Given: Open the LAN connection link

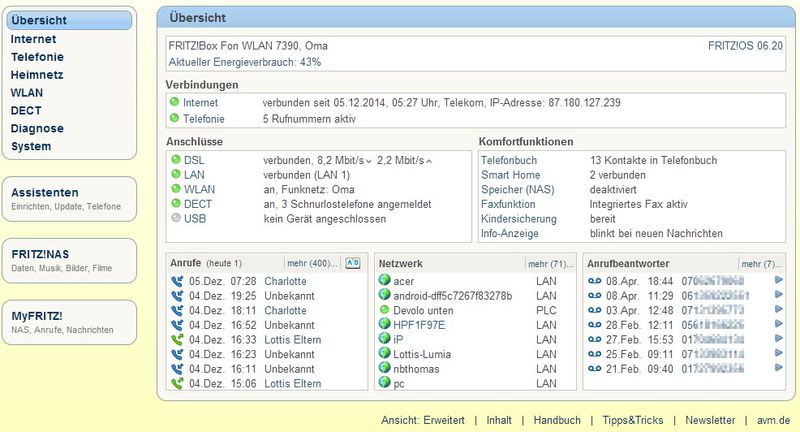Looking at the screenshot, I should click(x=194, y=175).
